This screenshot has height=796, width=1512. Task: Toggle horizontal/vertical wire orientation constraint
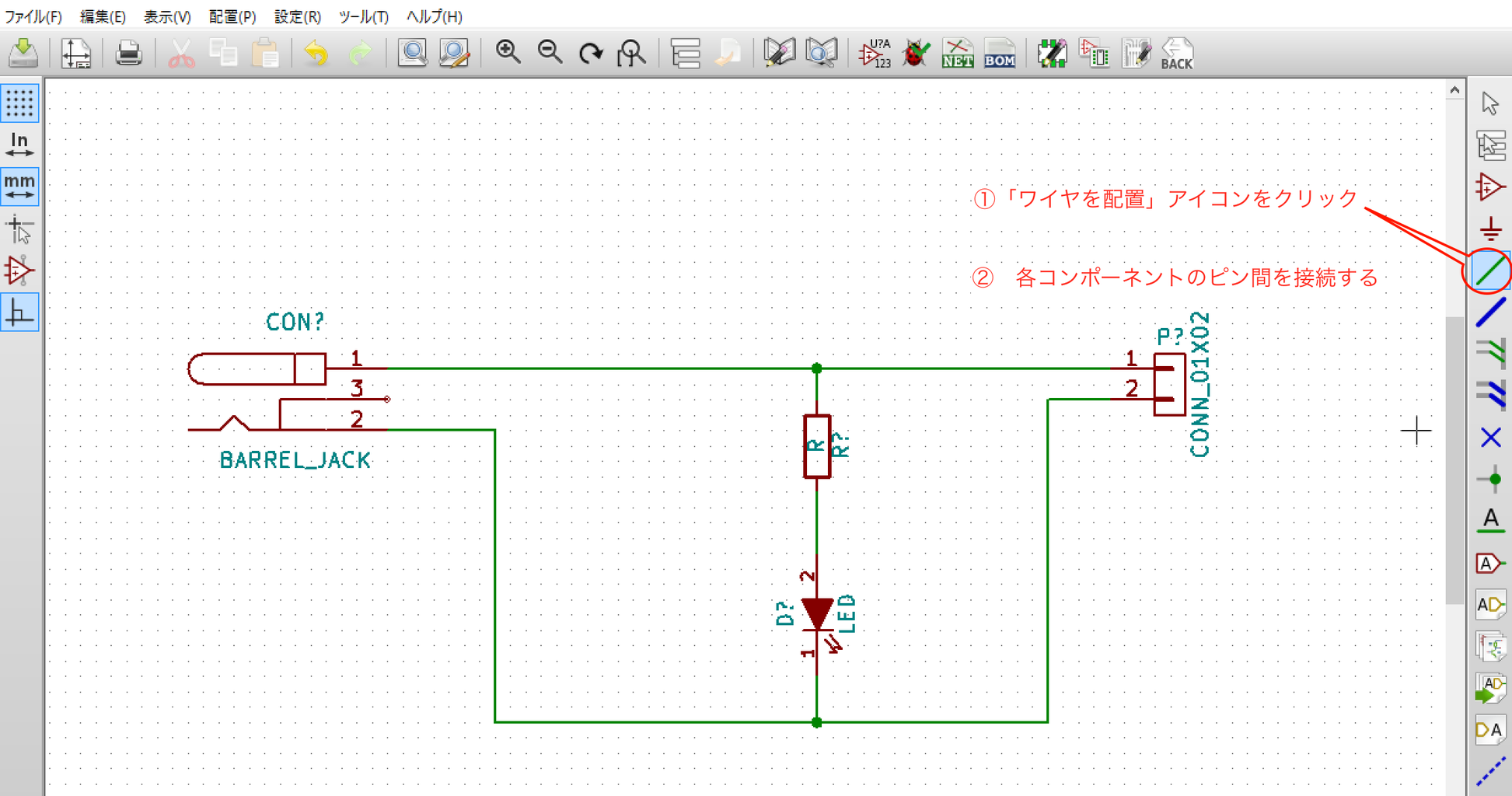pyautogui.click(x=19, y=312)
